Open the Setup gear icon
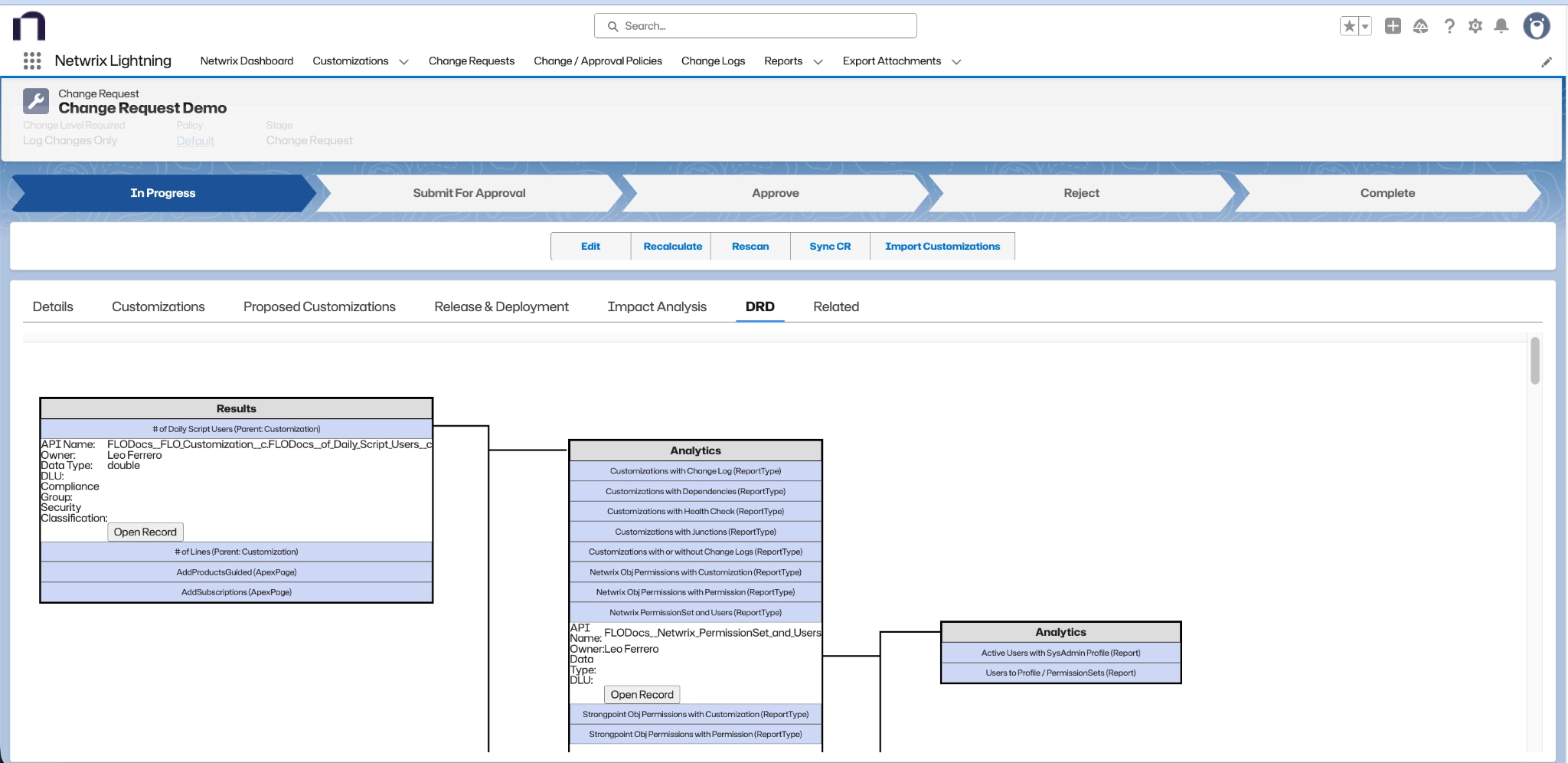1568x763 pixels. [1475, 25]
